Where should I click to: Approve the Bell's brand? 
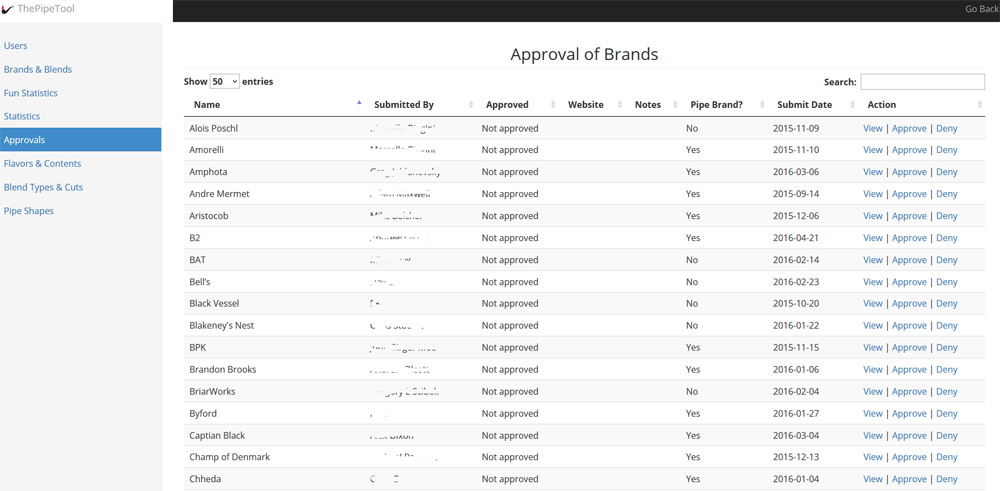coord(909,282)
